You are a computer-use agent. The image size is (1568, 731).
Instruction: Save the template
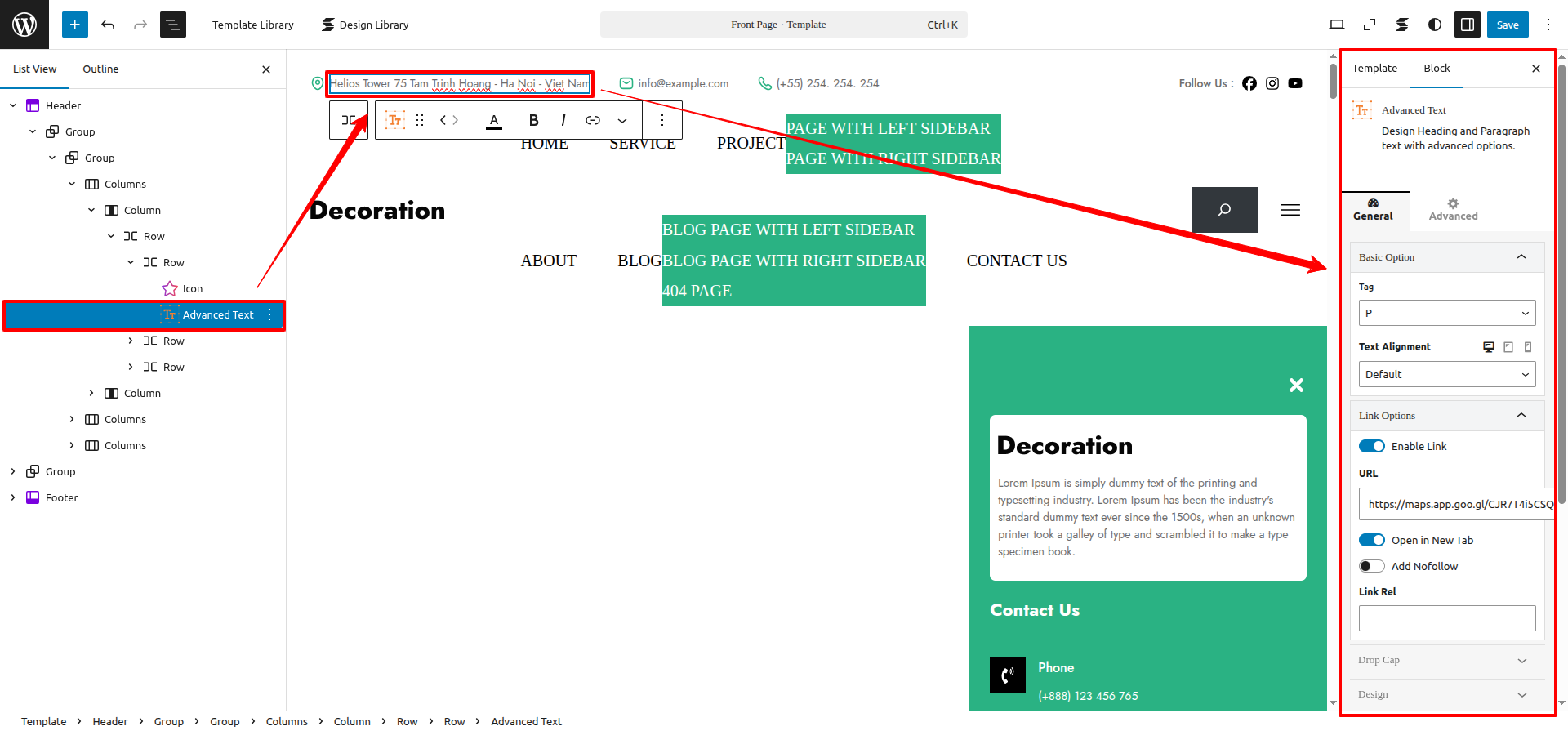pos(1508,25)
